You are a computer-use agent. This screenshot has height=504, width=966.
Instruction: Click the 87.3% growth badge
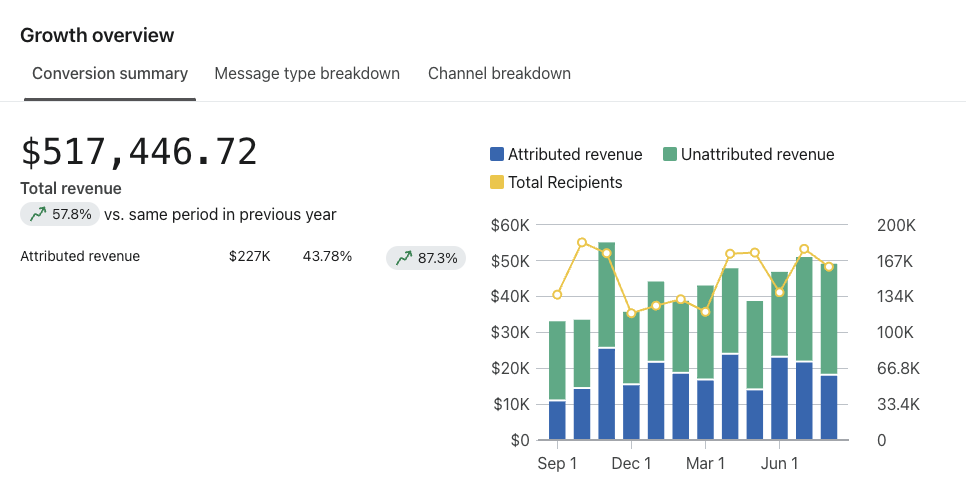426,258
